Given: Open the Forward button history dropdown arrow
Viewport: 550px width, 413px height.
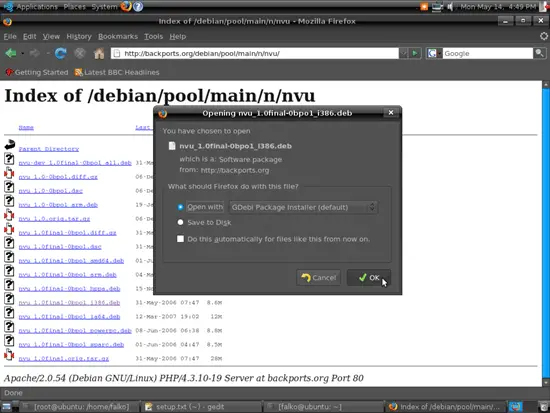Looking at the screenshot, I should point(47,53).
